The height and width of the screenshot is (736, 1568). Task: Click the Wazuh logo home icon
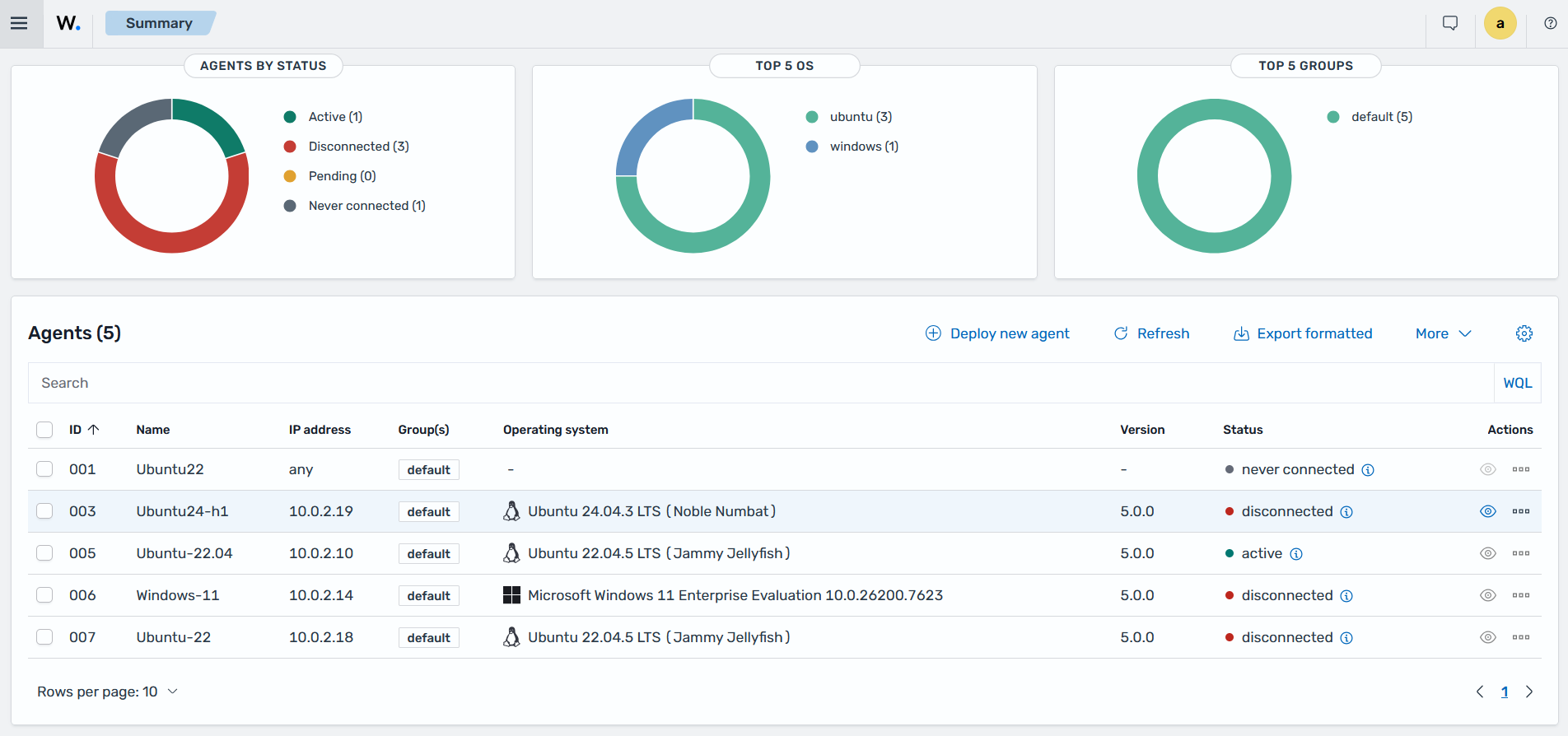coord(68,23)
